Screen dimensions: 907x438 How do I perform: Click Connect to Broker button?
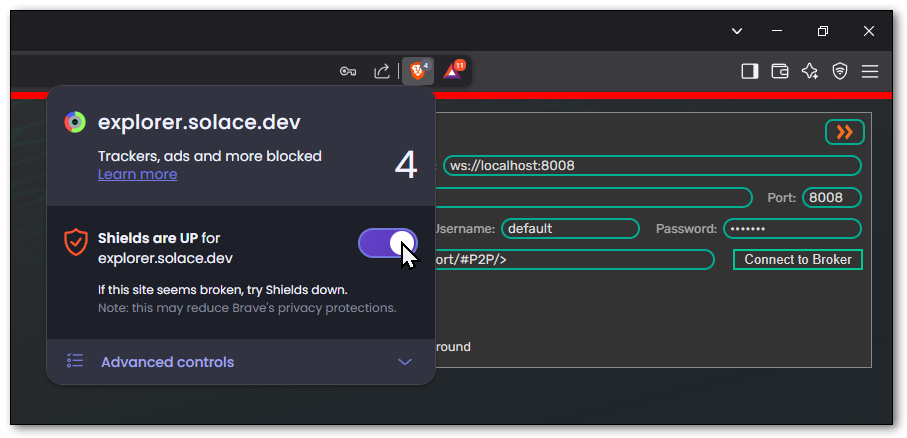pyautogui.click(x=798, y=260)
